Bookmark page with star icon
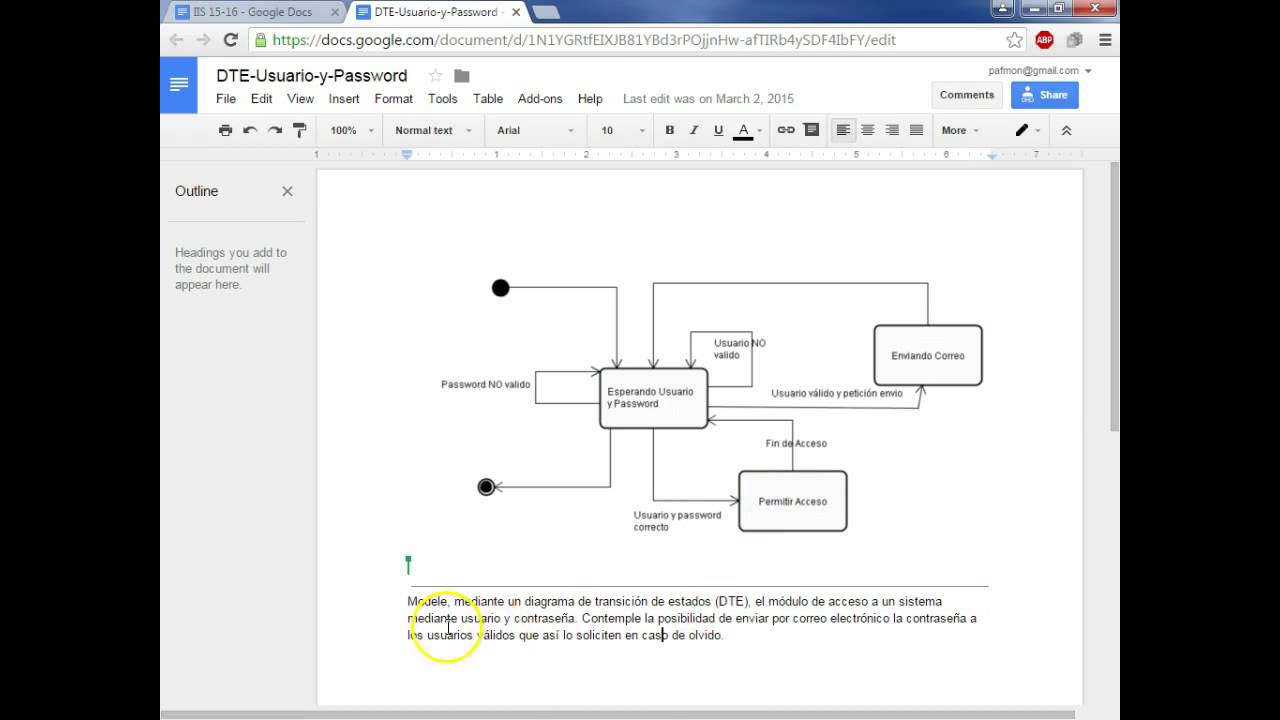 pyautogui.click(x=1014, y=40)
